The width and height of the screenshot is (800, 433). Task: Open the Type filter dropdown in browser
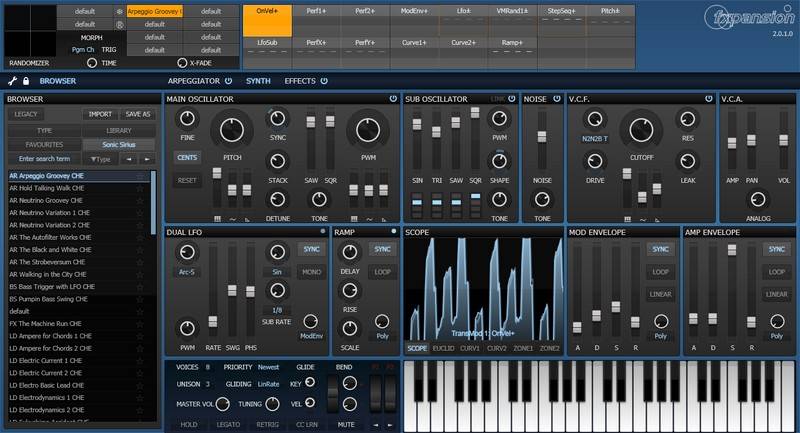coord(100,159)
